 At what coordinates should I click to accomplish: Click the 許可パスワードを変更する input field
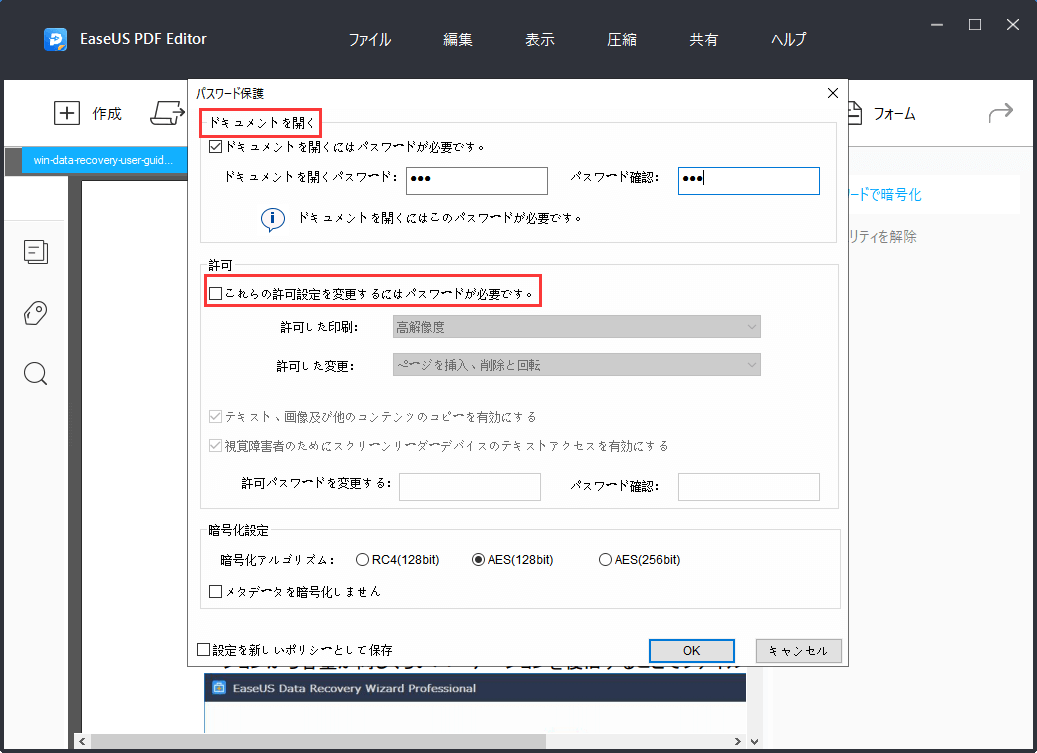tap(470, 487)
